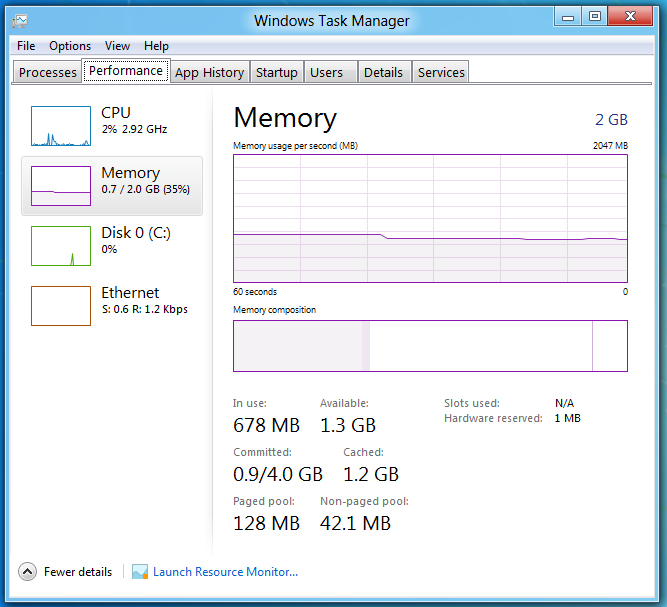Click the memory composition bar
The width and height of the screenshot is (667, 607).
pos(430,346)
